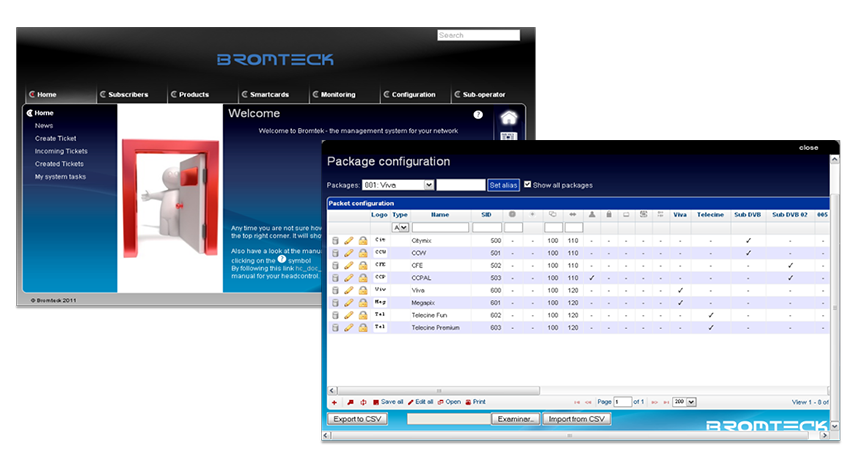Viewport: 860px width, 464px height.
Task: Open the Type filter dropdown
Action: (x=400, y=228)
